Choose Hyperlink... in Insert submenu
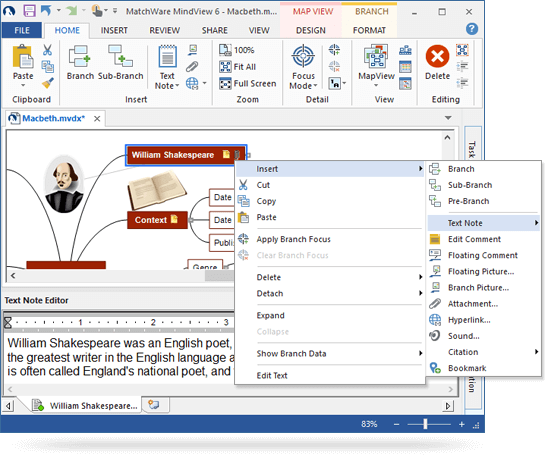Viewport: 546px width, 456px height. (484, 320)
